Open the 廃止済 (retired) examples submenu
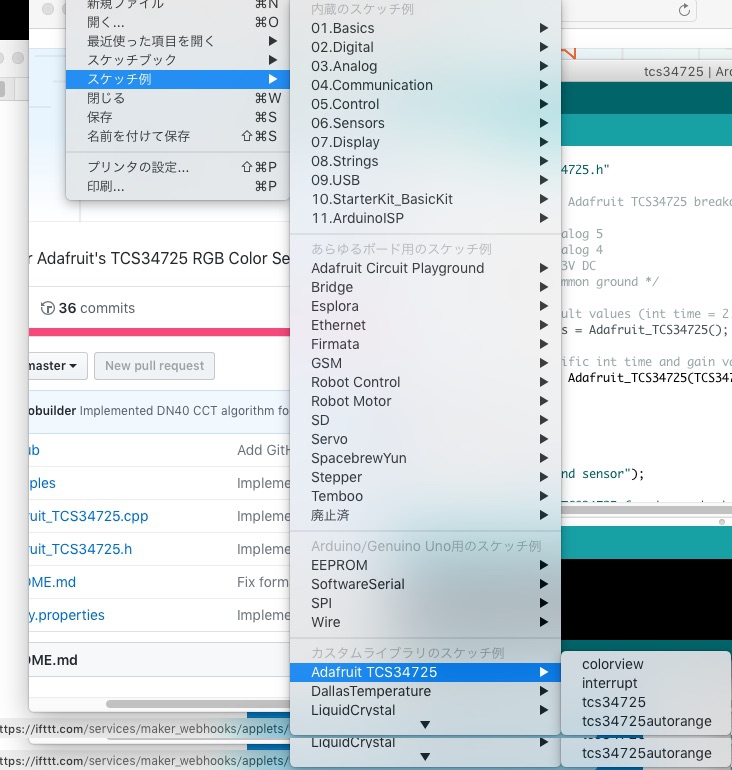732x770 pixels. click(x=425, y=515)
